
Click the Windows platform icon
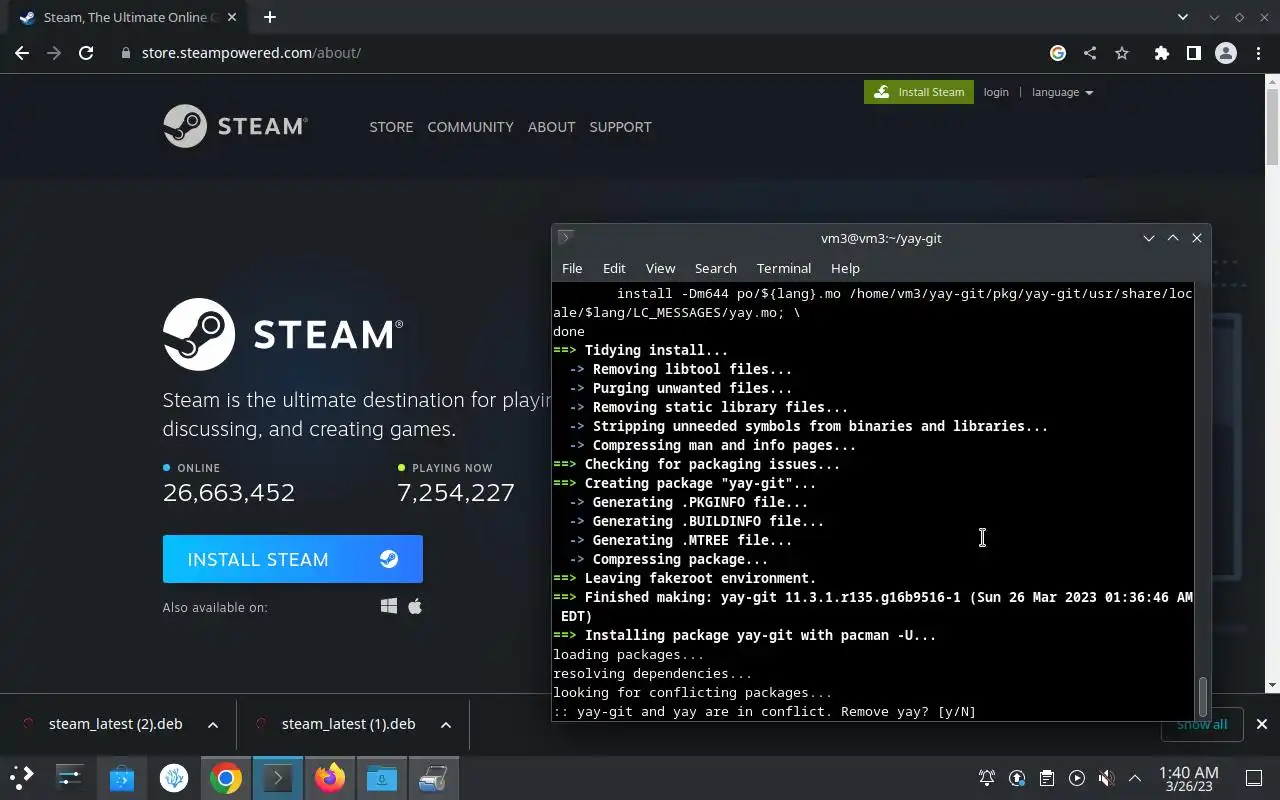click(389, 606)
